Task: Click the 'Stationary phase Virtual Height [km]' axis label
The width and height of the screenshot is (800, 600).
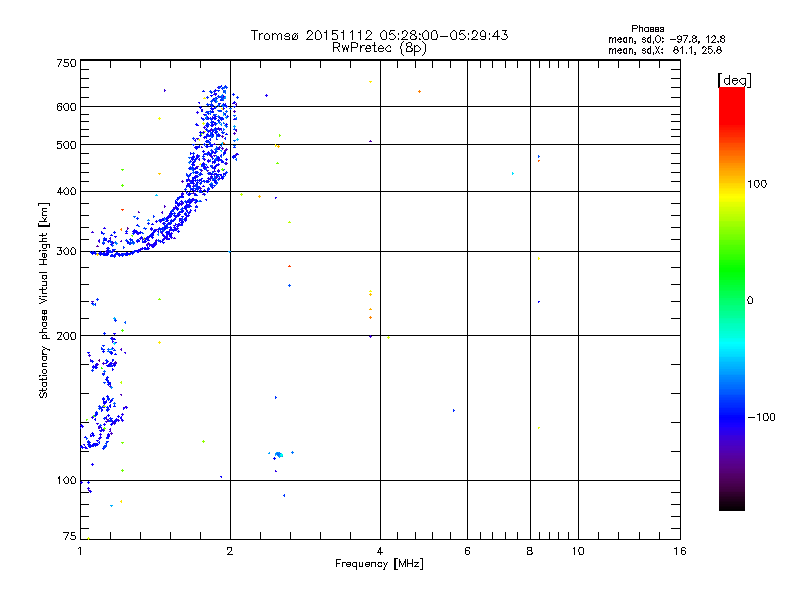Action: pyautogui.click(x=44, y=300)
